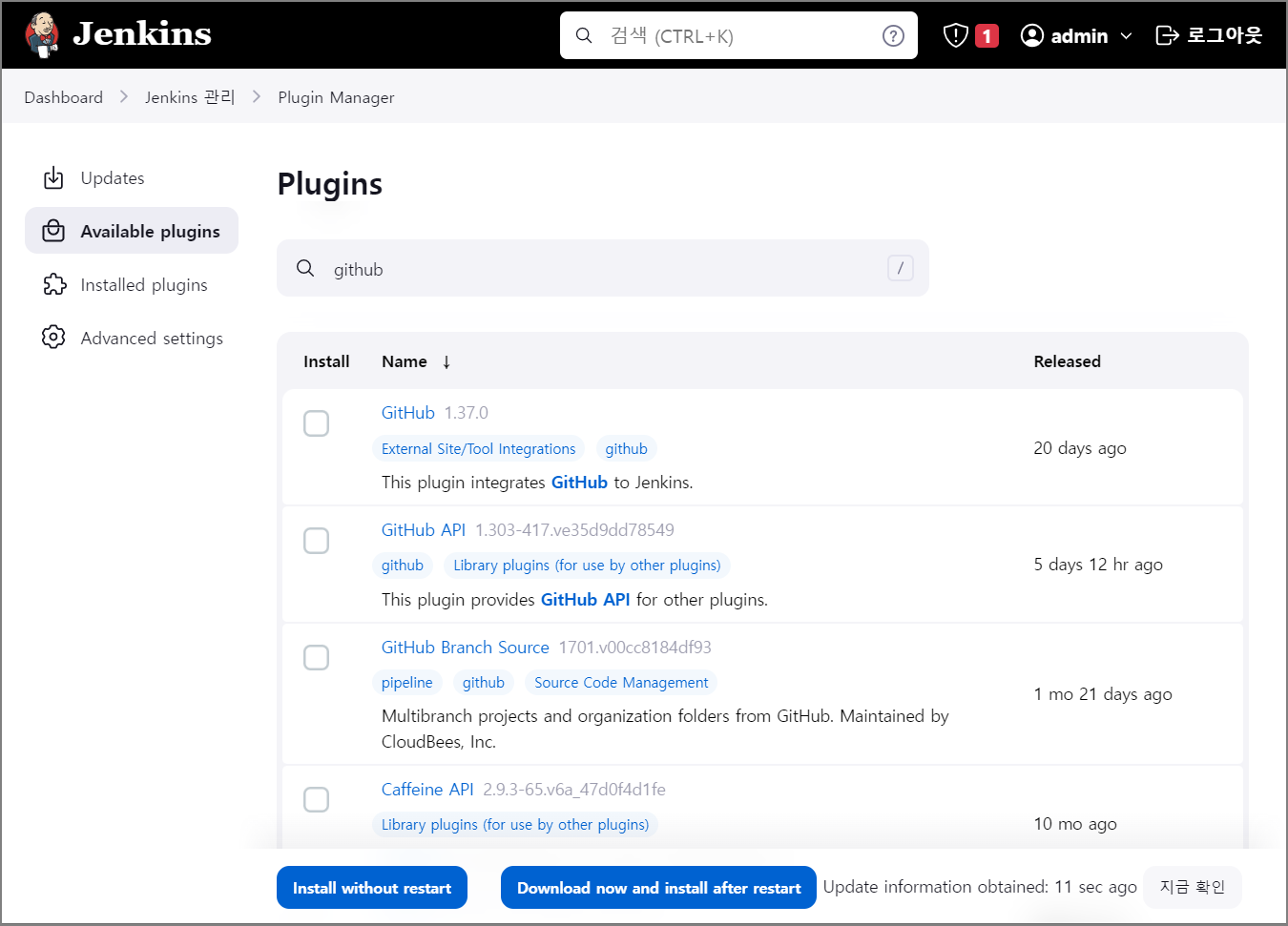This screenshot has width=1288, height=926.
Task: Click Download now and install after restart
Action: click(658, 888)
